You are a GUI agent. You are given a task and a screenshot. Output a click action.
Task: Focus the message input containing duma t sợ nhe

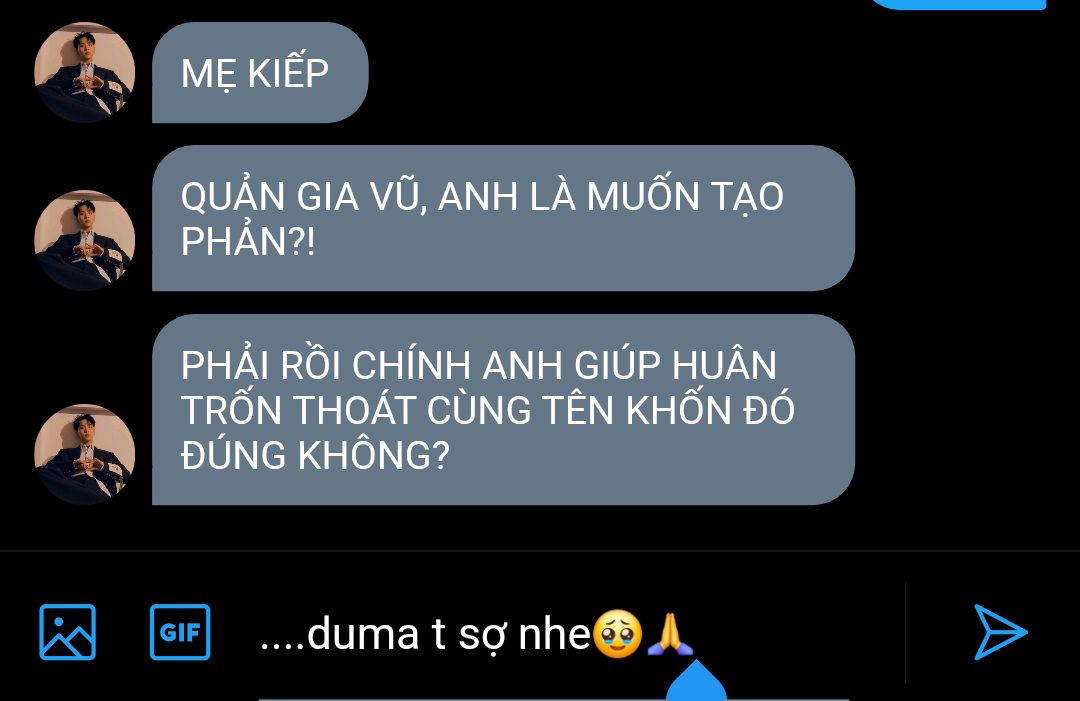pos(579,634)
